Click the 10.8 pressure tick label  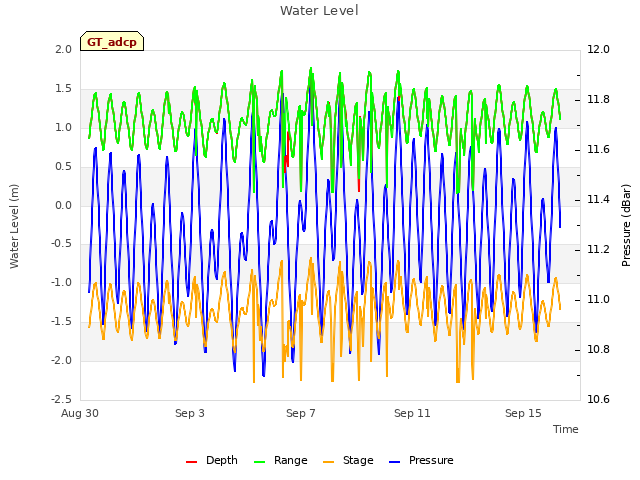(598, 349)
